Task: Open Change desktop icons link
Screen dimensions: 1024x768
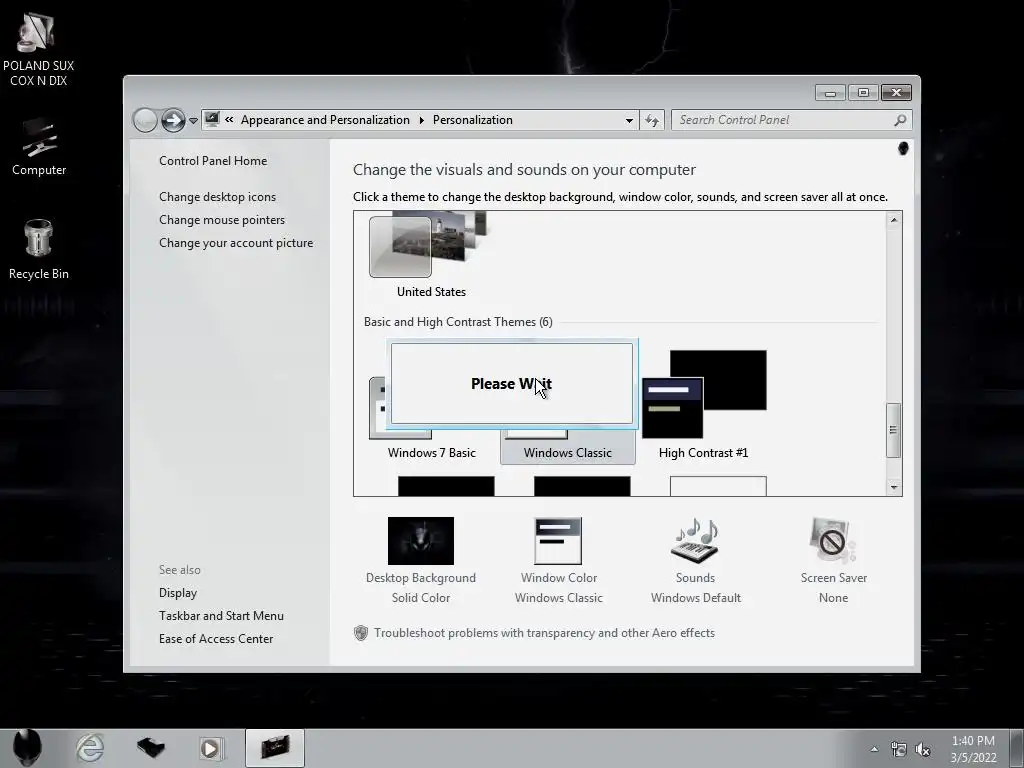Action: pyautogui.click(x=217, y=197)
